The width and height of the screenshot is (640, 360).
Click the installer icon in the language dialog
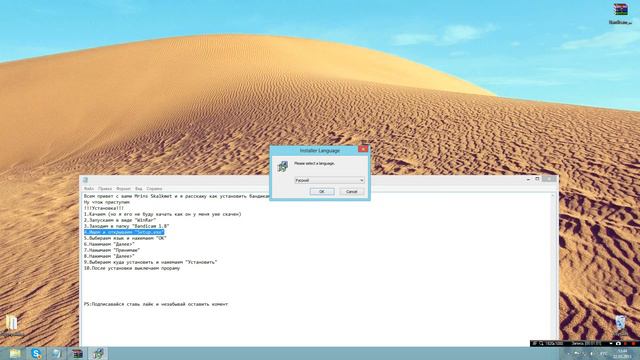(x=283, y=166)
